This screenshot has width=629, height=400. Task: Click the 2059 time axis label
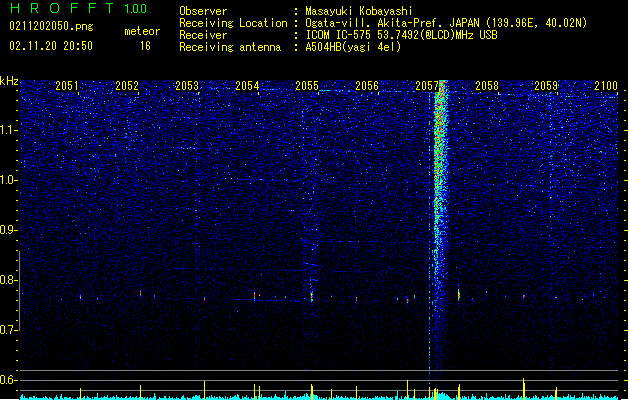pyautogui.click(x=546, y=86)
